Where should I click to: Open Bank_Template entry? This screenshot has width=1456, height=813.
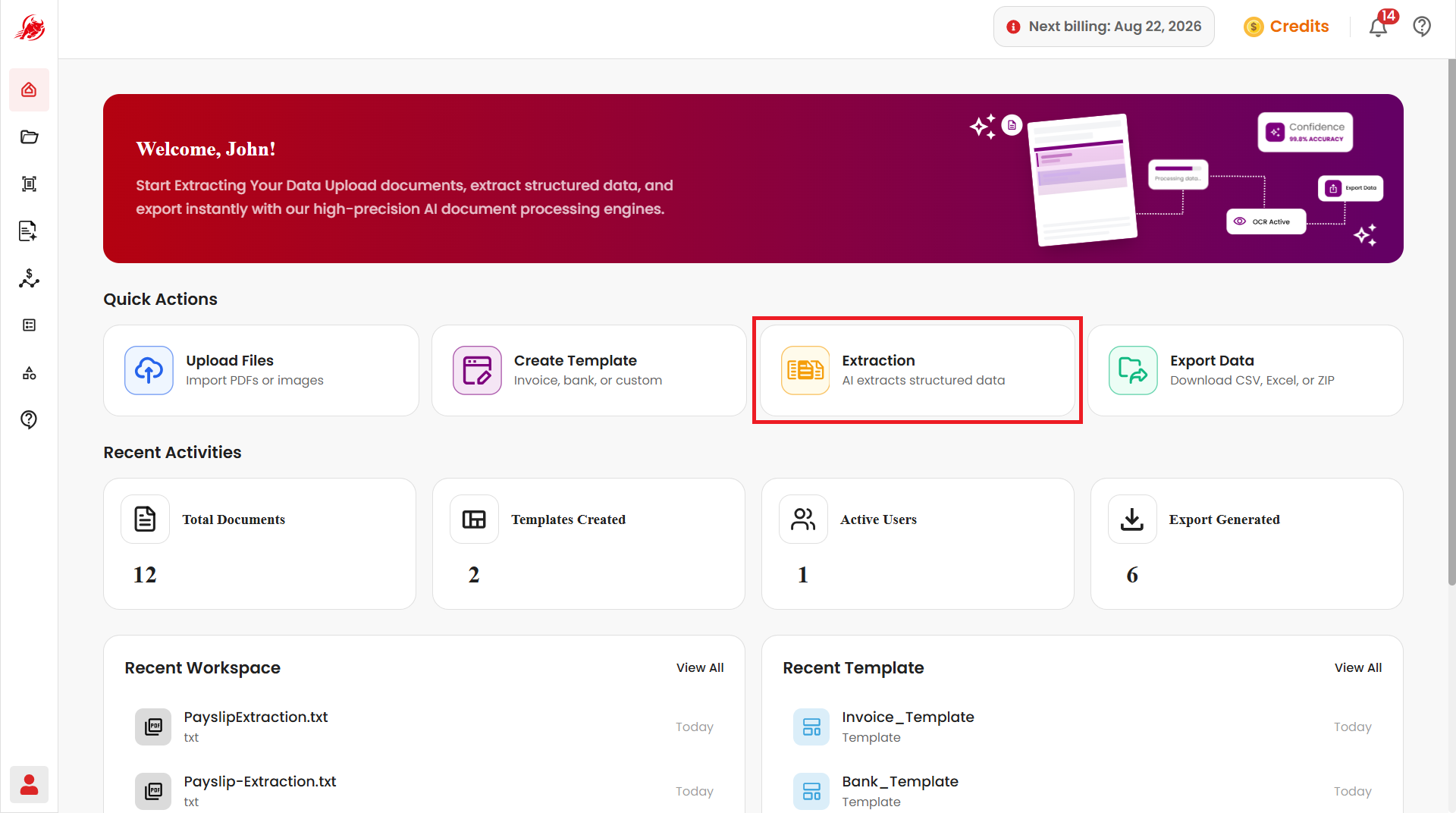[1082, 792]
